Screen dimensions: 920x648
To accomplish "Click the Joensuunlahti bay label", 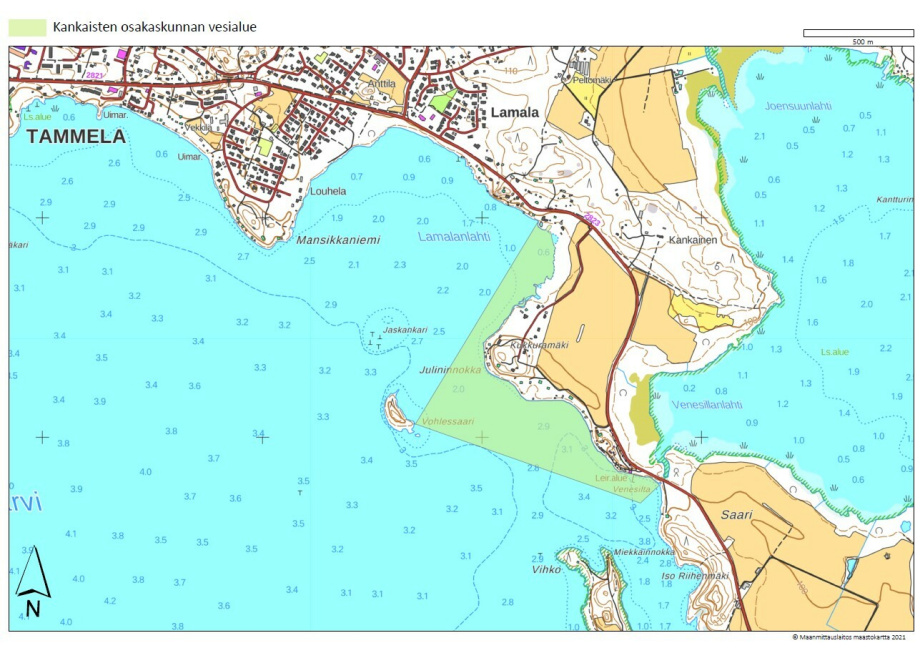I will tap(797, 105).
